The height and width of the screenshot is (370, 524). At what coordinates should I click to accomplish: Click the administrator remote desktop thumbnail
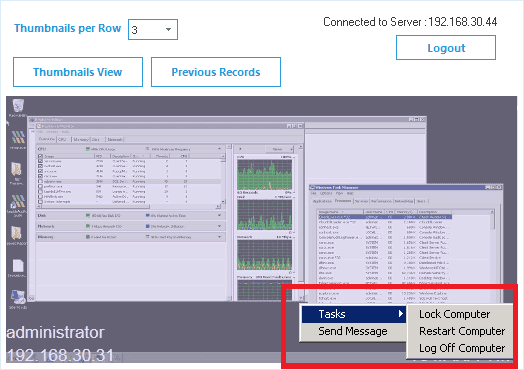click(261, 229)
